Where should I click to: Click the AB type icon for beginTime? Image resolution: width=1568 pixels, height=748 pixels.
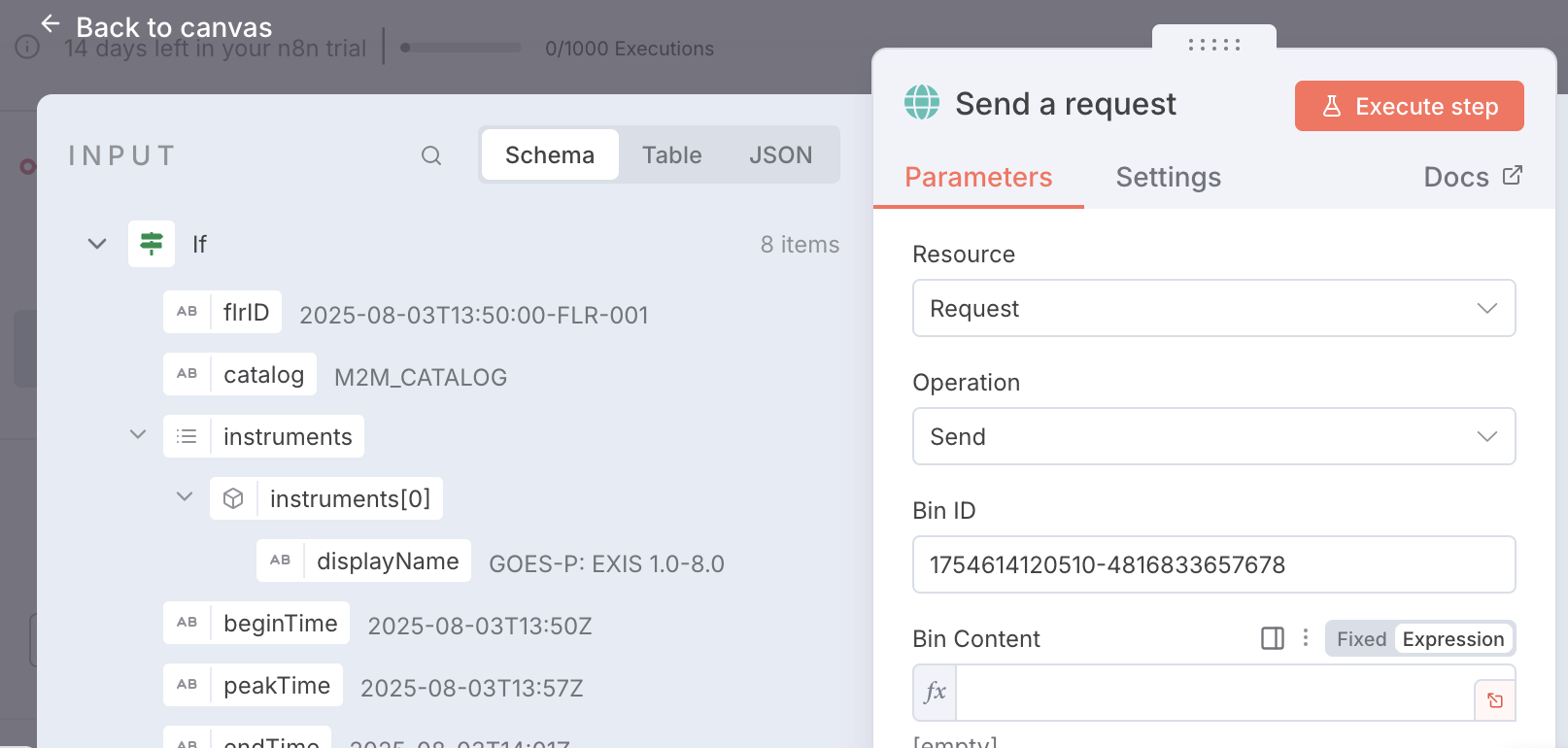187,623
